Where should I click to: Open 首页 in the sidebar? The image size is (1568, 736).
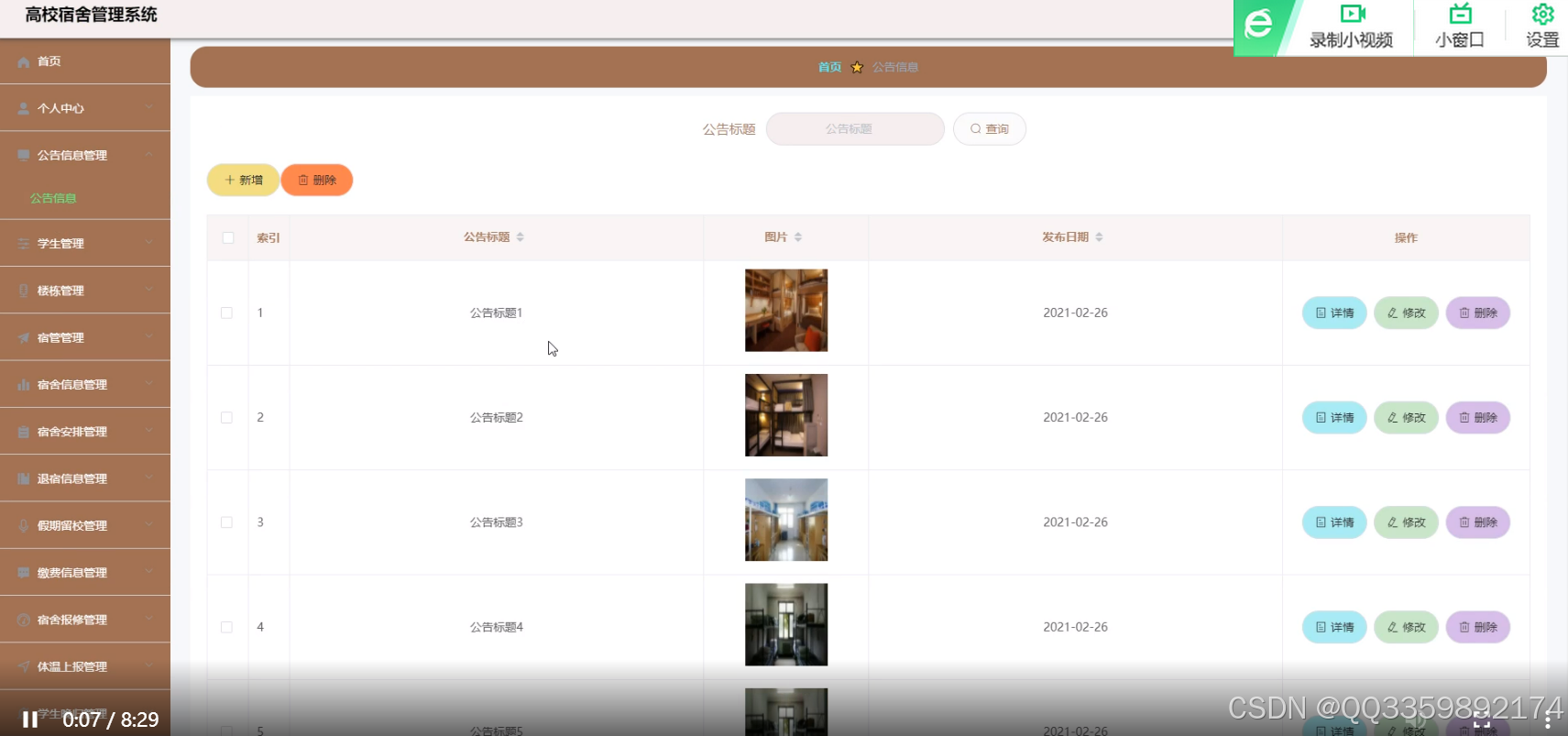click(85, 61)
